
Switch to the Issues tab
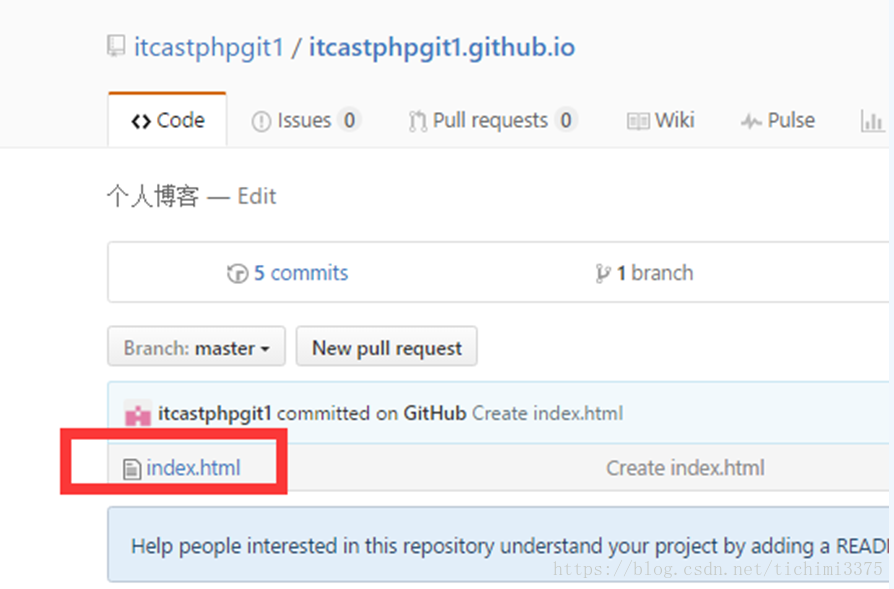[304, 120]
